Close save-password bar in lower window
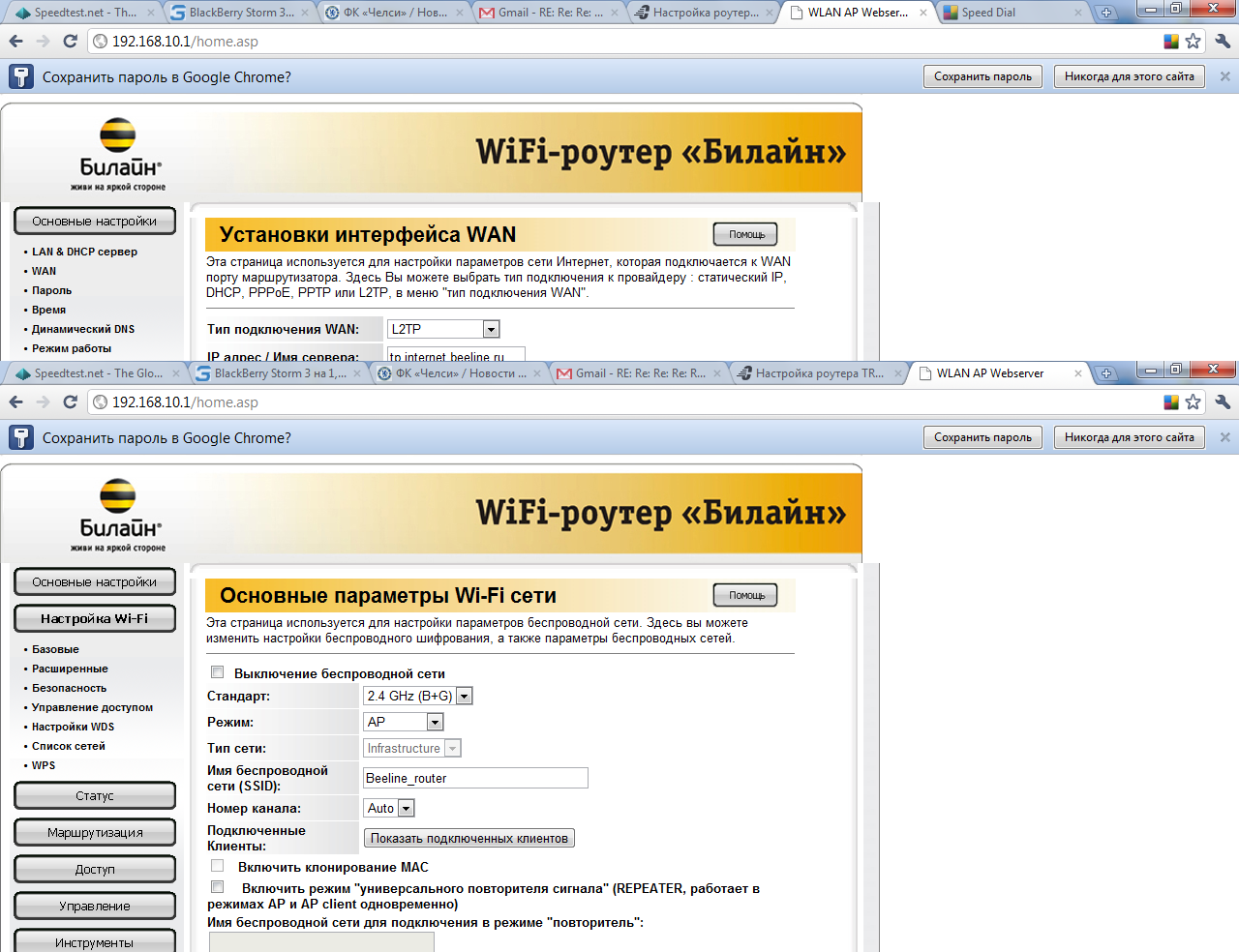Screen dimensions: 1239x952 click(x=1225, y=437)
